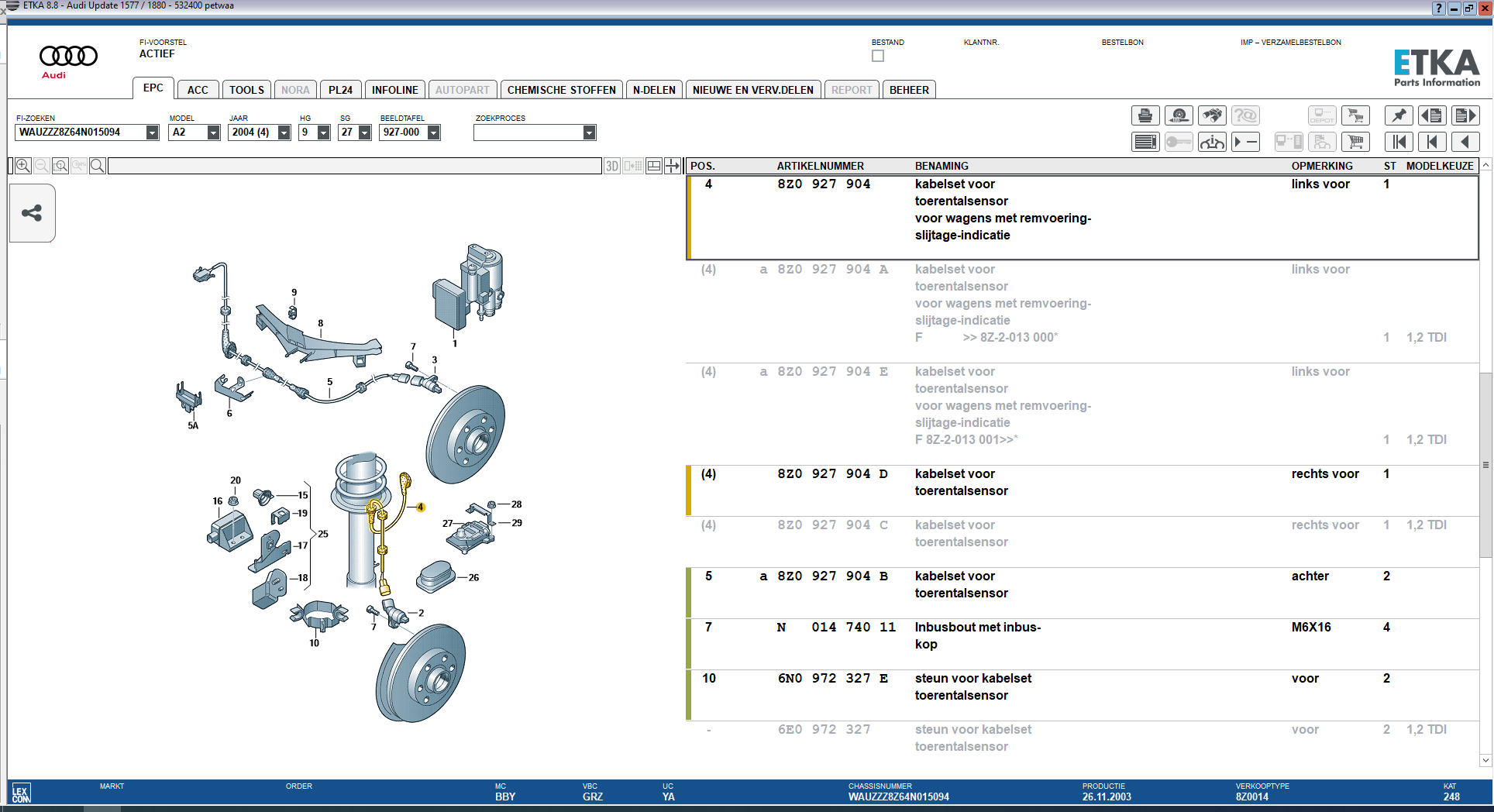
Task: Select part row 8Z0 927 904 D
Action: tap(1083, 490)
